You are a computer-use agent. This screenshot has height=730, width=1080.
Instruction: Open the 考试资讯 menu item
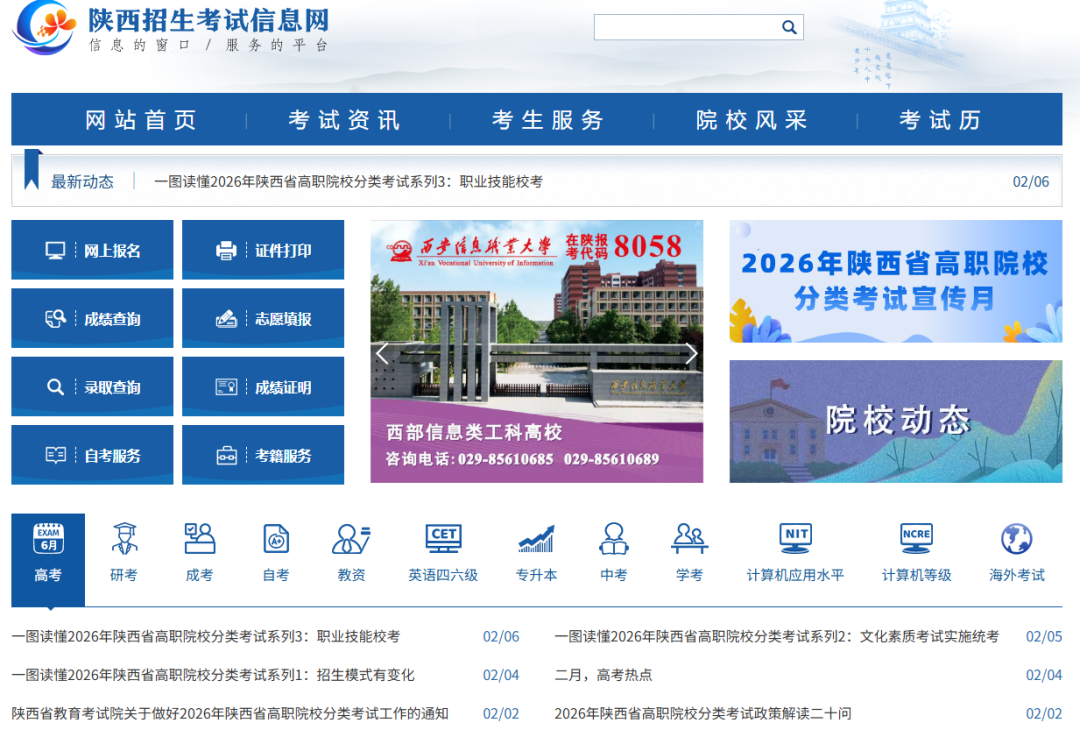(x=341, y=119)
